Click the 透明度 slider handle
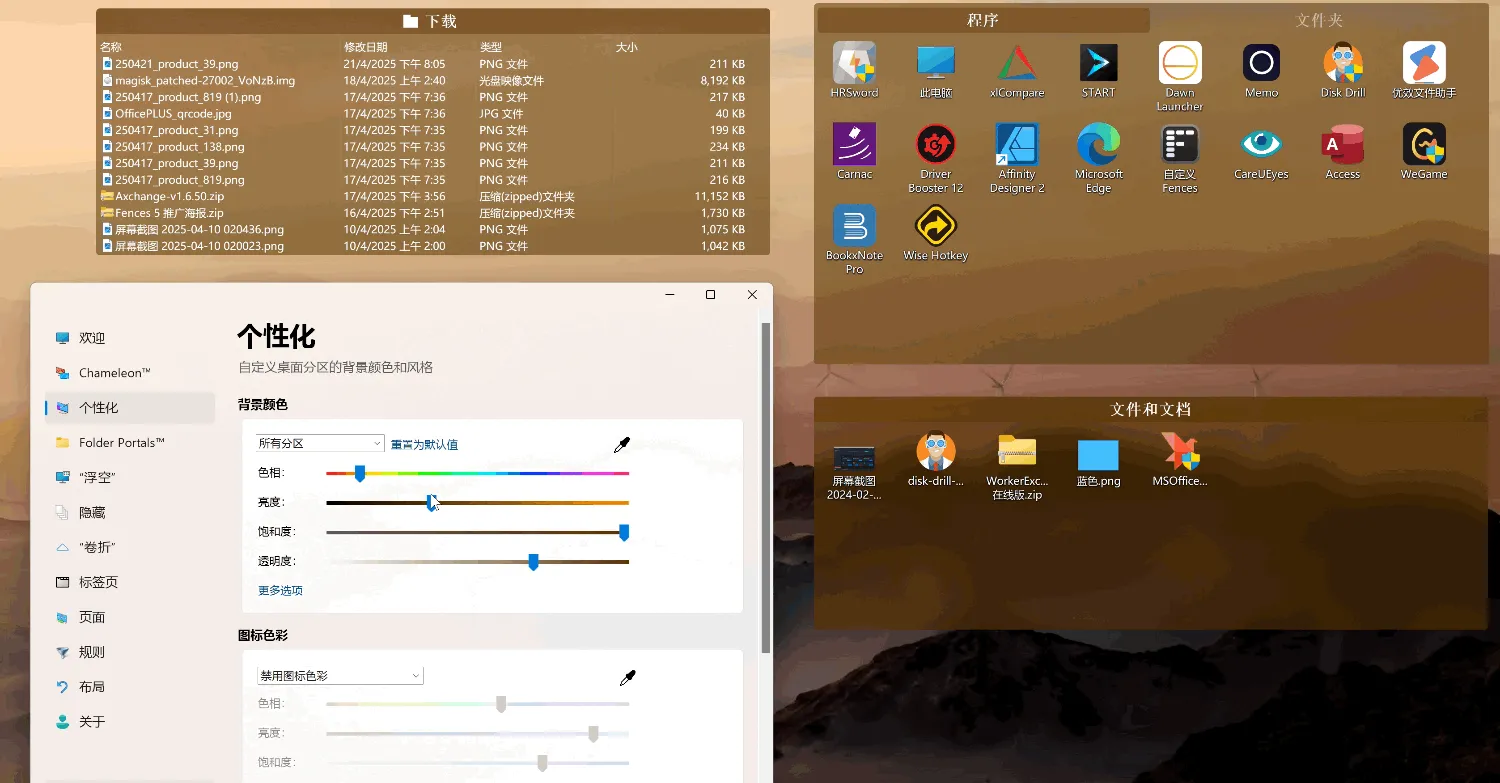This screenshot has width=1500, height=783. 533,562
